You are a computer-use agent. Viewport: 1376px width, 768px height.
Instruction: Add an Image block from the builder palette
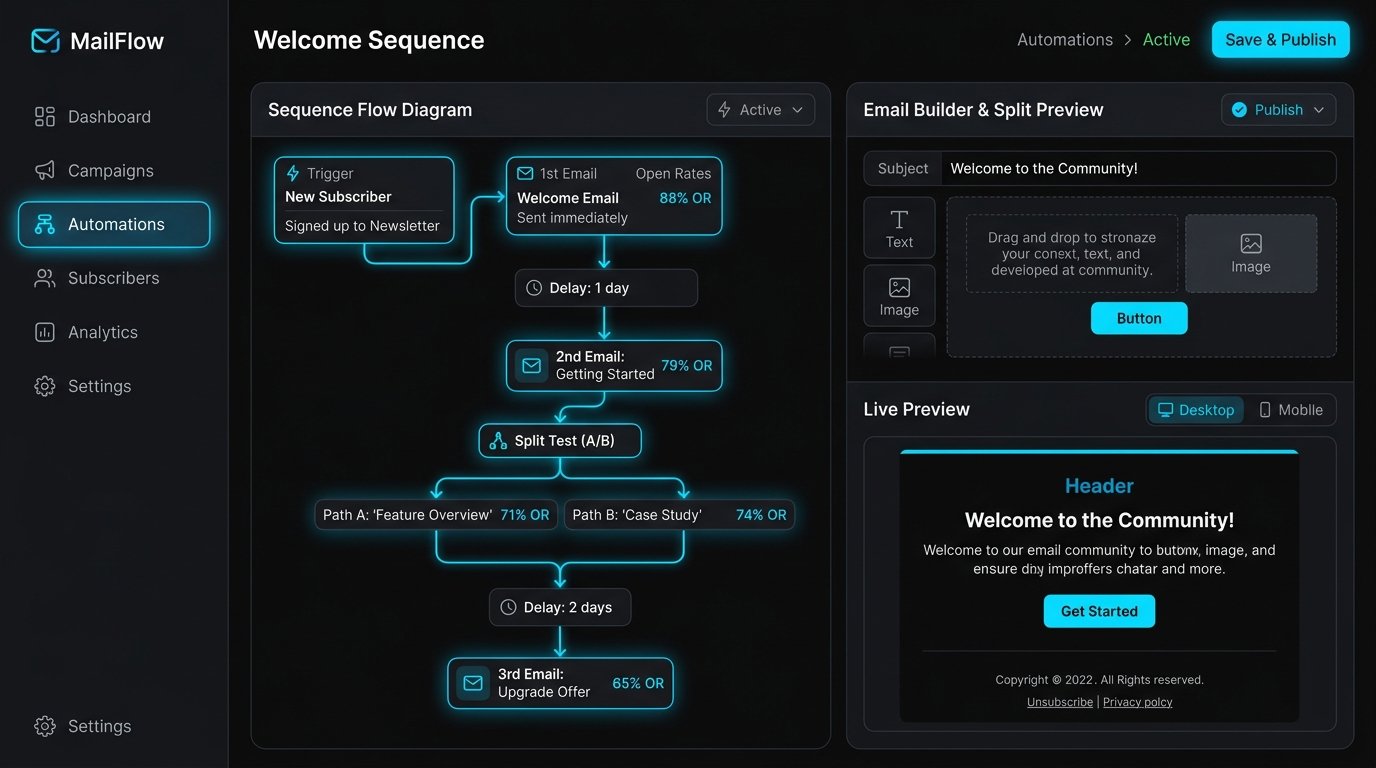pyautogui.click(x=899, y=296)
